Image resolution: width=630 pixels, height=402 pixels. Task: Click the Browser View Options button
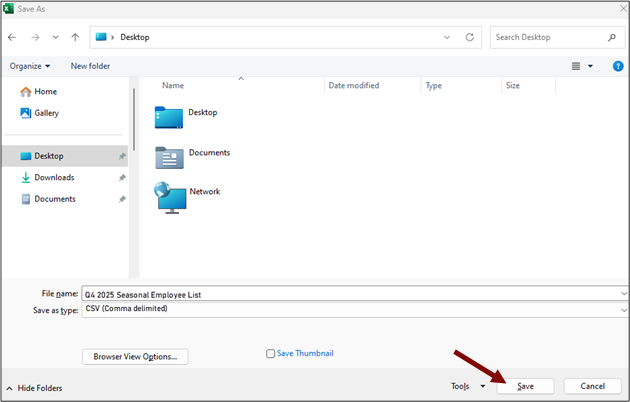pyautogui.click(x=135, y=356)
